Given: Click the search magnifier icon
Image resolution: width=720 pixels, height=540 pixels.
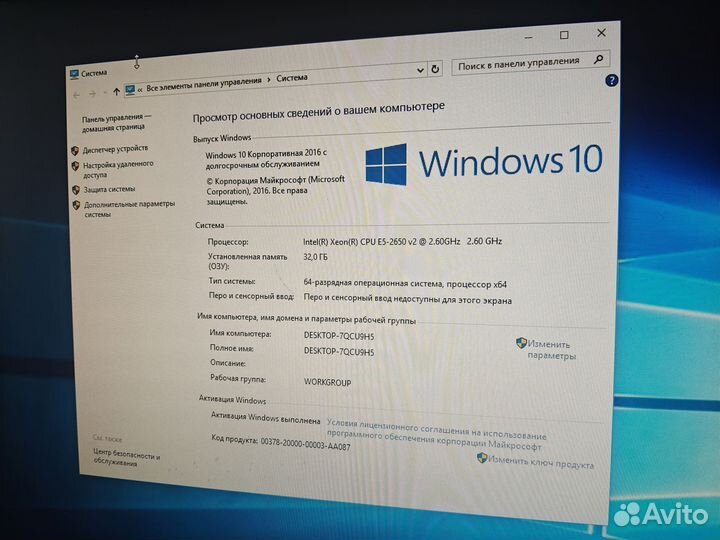Looking at the screenshot, I should point(598,59).
